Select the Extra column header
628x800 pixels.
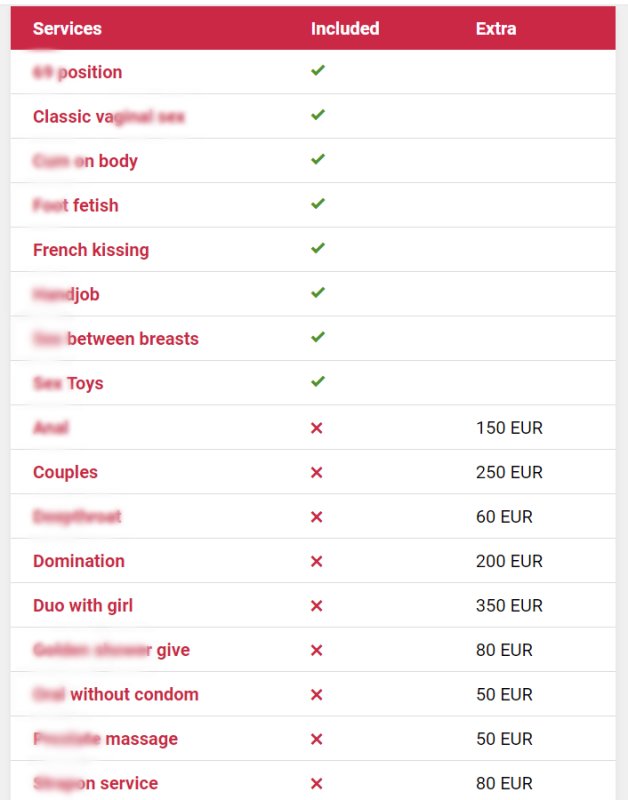click(496, 28)
